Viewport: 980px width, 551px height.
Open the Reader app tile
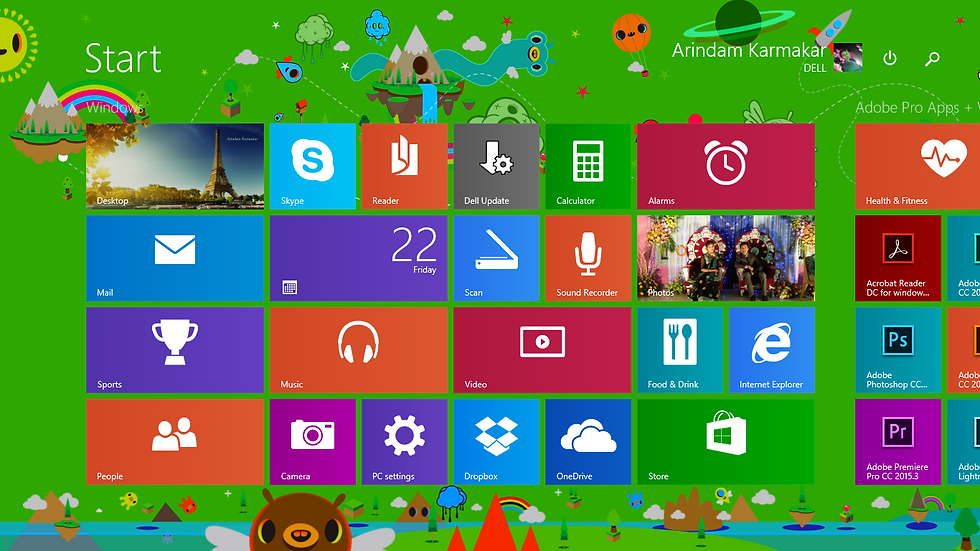(x=404, y=166)
